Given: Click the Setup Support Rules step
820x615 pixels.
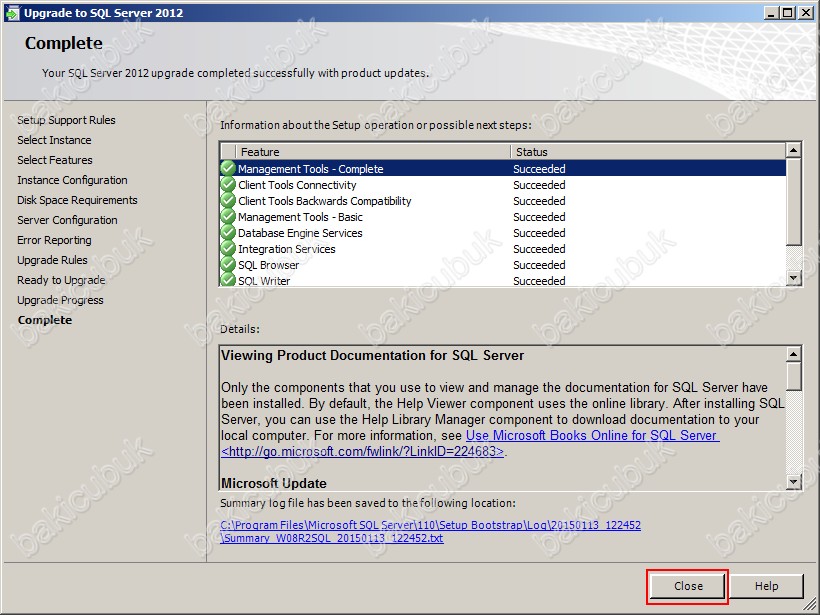Looking at the screenshot, I should (x=66, y=120).
